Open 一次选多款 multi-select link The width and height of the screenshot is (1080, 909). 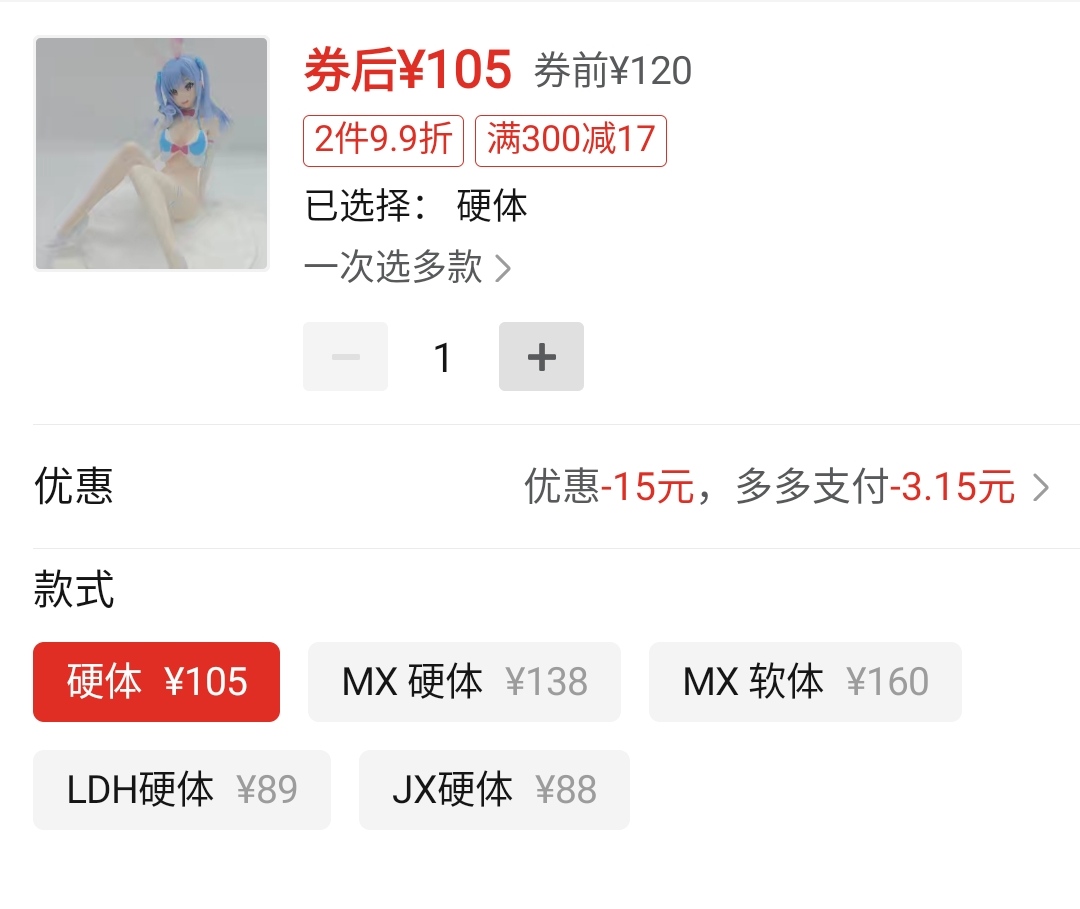point(393,267)
